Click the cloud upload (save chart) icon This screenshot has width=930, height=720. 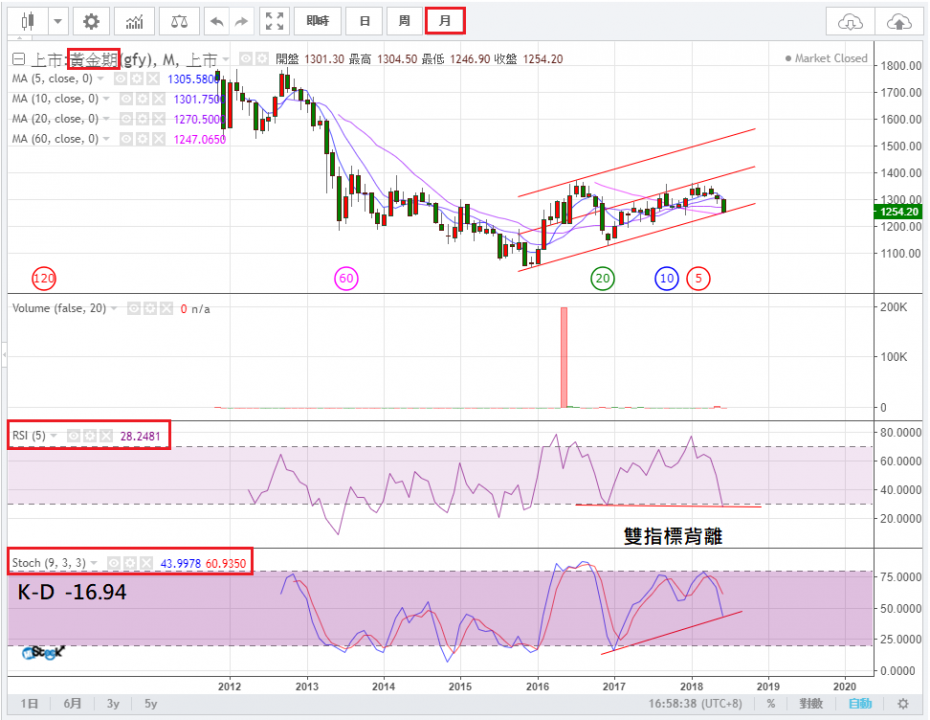[x=899, y=23]
